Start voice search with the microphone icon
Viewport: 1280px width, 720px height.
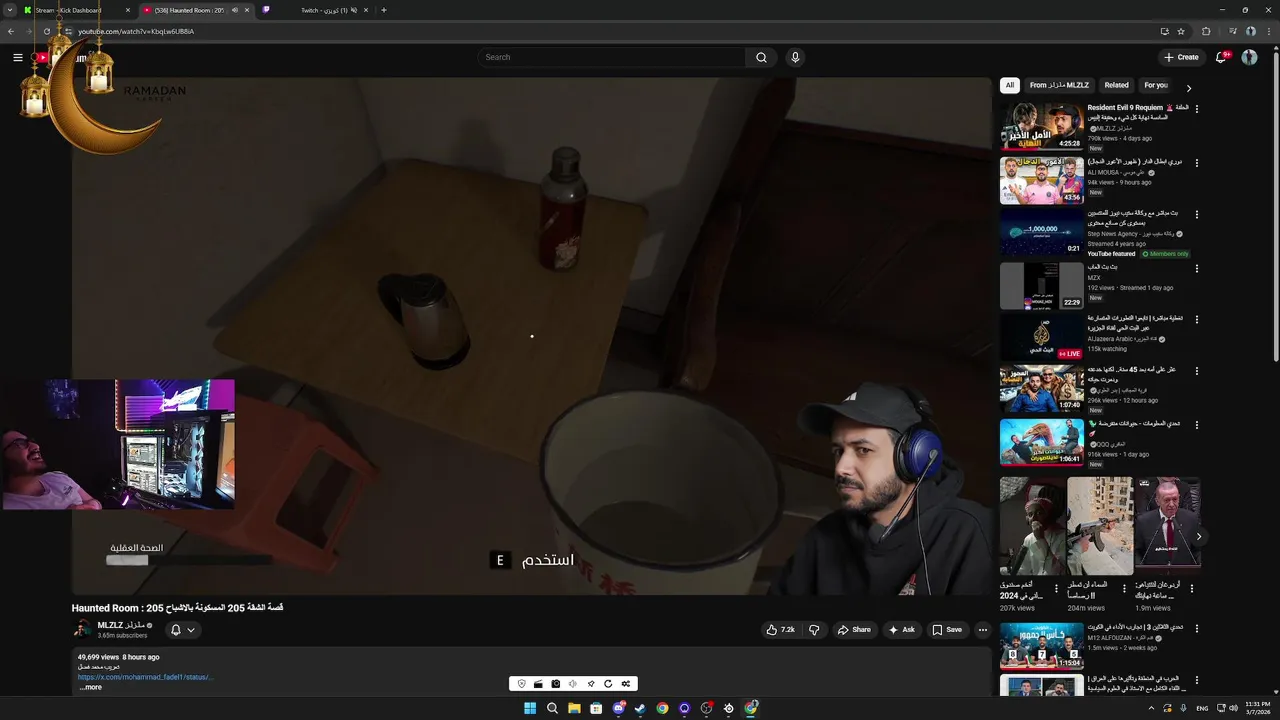[795, 57]
